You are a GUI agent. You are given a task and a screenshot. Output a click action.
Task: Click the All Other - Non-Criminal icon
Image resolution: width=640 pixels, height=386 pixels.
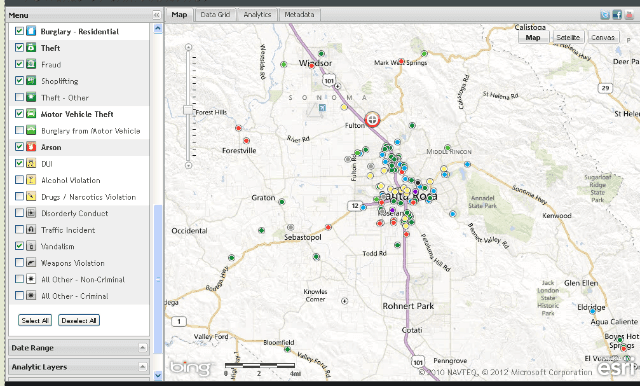coord(31,279)
